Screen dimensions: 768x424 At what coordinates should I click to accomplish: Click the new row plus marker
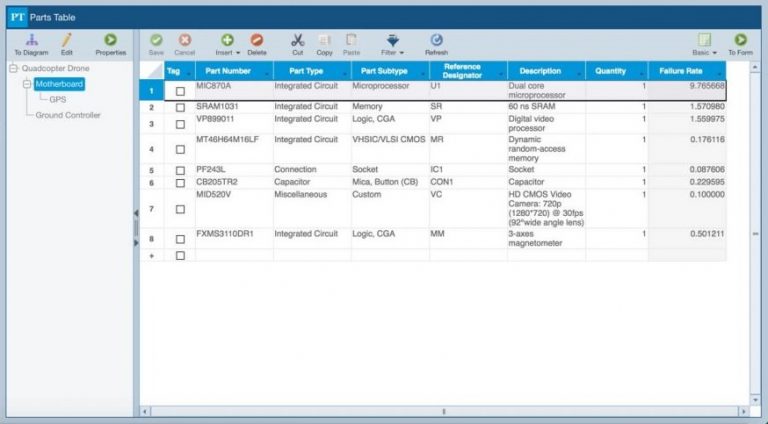point(151,256)
